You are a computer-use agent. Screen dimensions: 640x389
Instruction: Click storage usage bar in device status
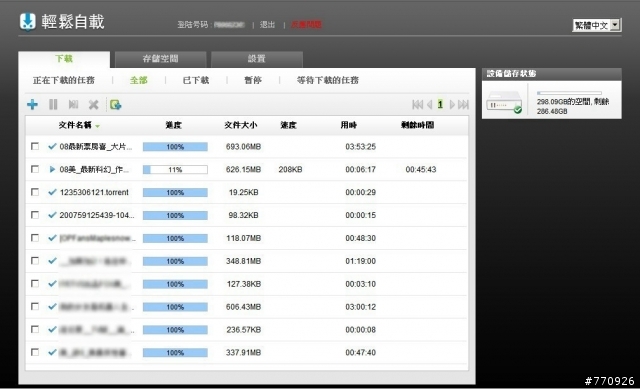pyautogui.click(x=569, y=93)
